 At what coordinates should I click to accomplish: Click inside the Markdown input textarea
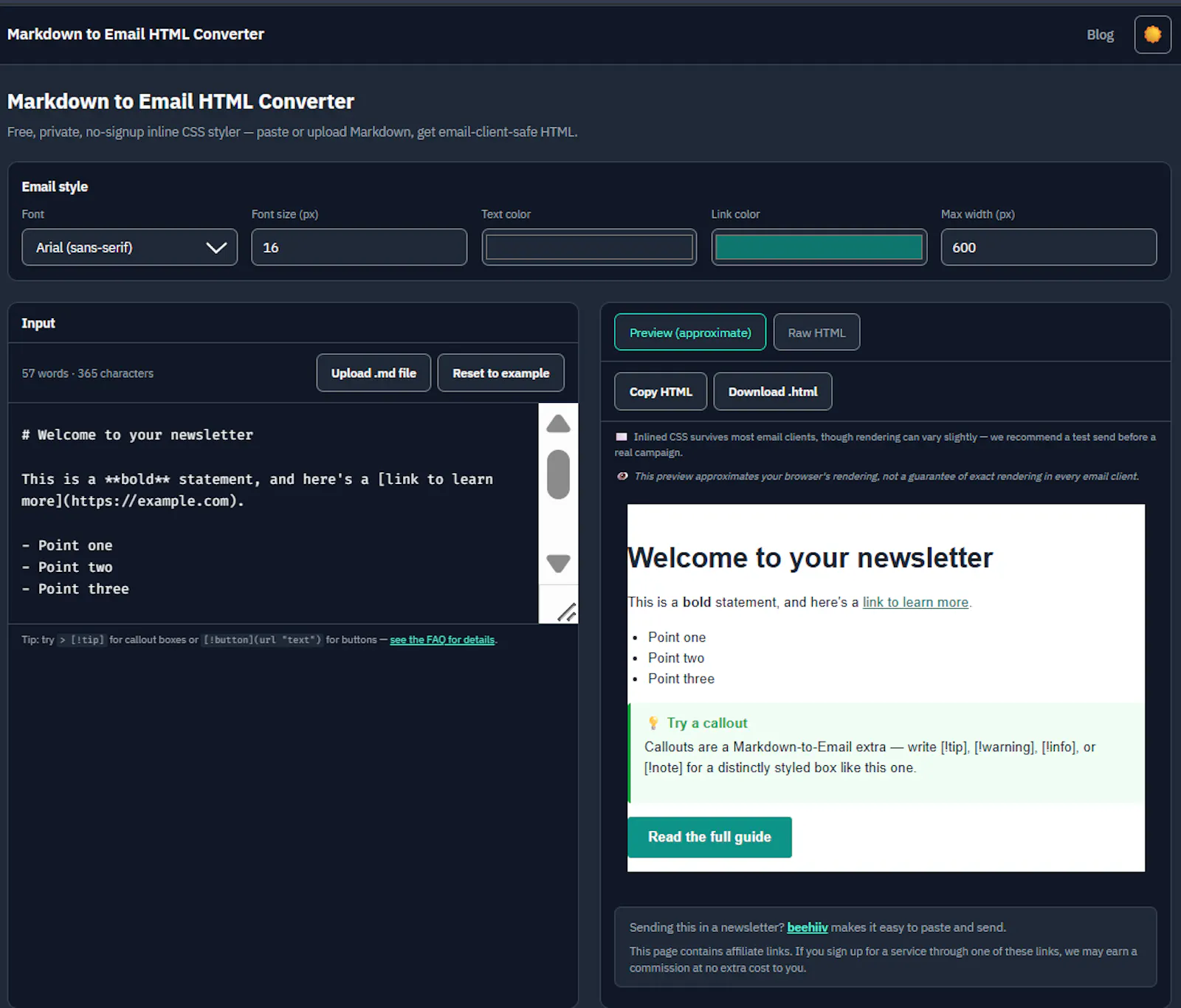[x=273, y=513]
